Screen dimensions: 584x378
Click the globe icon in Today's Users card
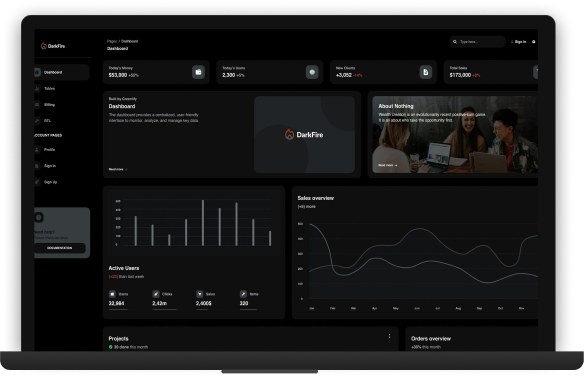[x=312, y=72]
